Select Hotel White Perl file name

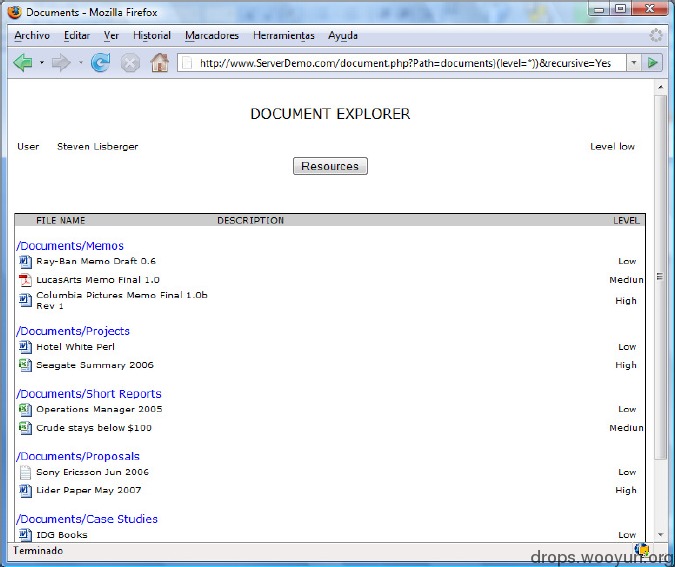(75, 347)
